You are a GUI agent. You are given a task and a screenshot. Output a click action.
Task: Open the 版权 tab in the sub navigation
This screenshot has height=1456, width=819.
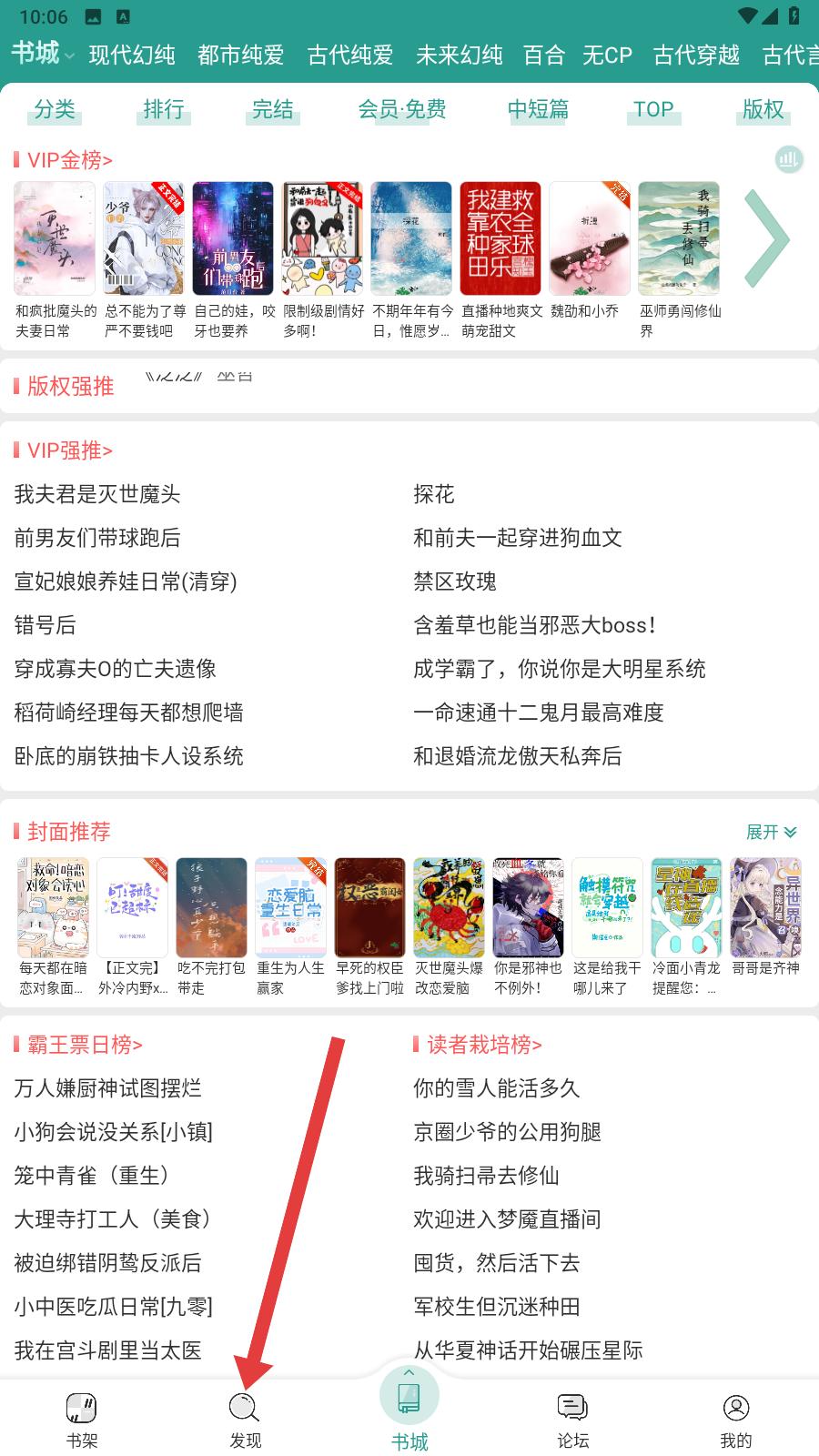[x=763, y=109]
